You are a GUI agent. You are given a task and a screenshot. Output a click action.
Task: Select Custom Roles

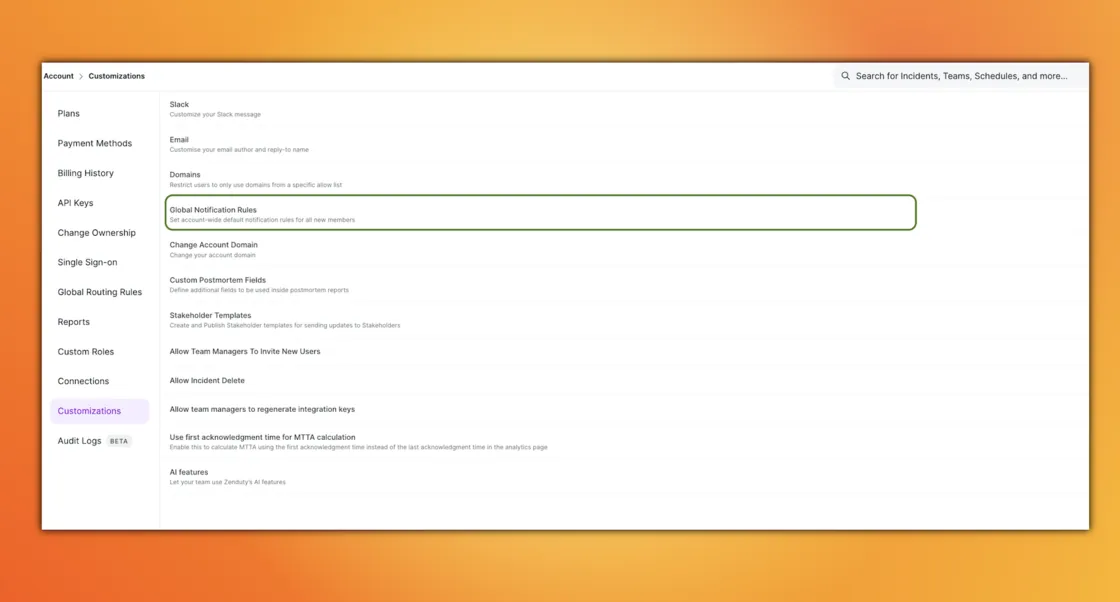coord(86,351)
